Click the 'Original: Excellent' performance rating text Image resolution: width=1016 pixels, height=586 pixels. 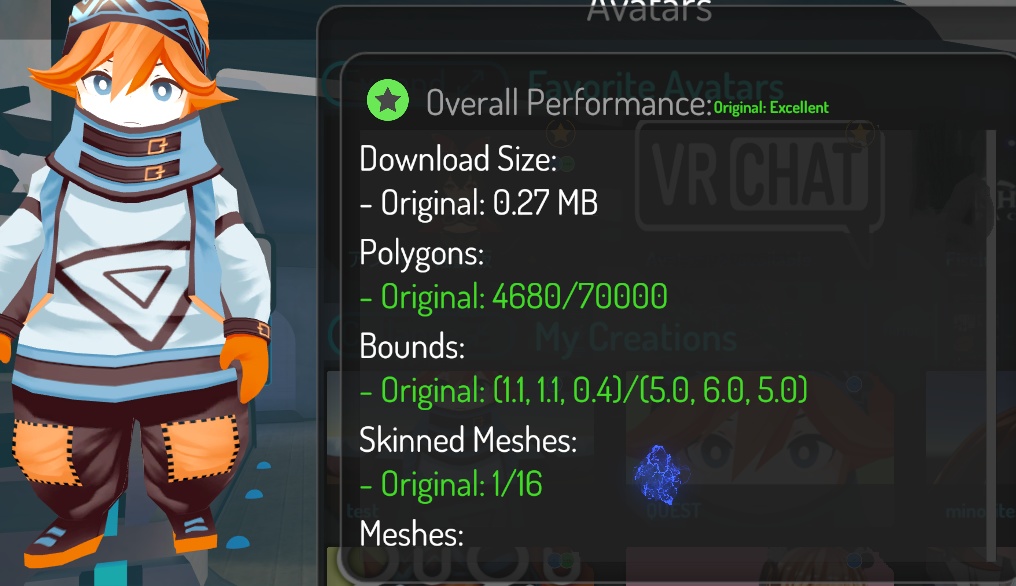click(x=770, y=108)
